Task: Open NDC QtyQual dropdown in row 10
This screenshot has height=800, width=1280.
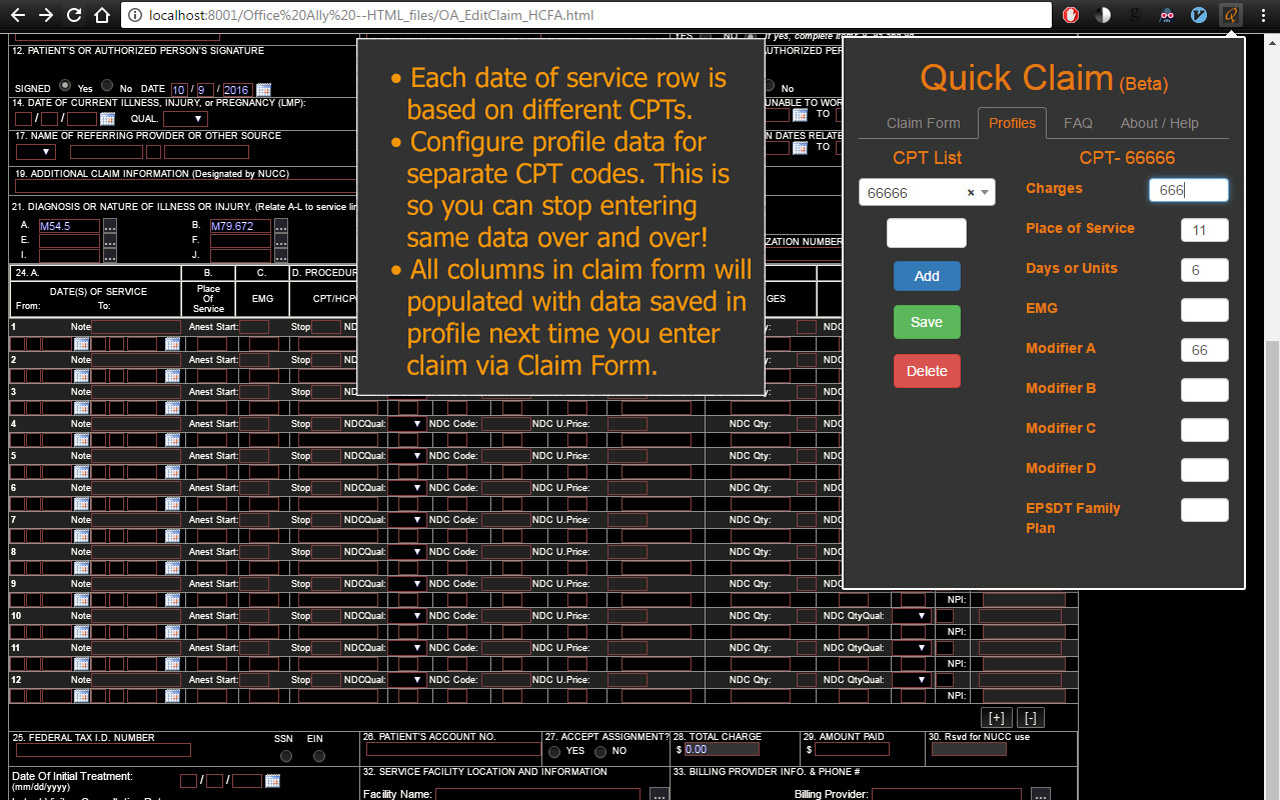Action: pos(910,616)
